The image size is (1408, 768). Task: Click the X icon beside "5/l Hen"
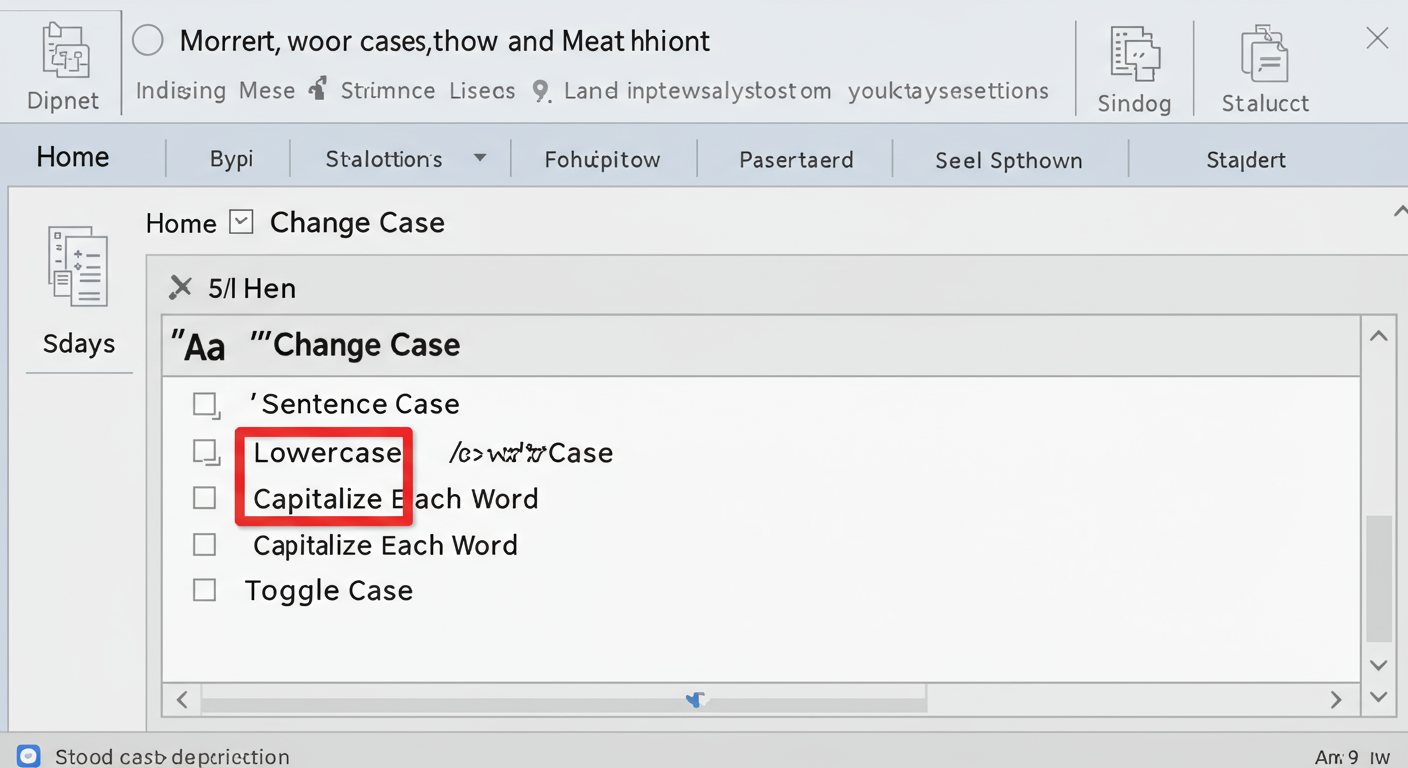click(182, 287)
